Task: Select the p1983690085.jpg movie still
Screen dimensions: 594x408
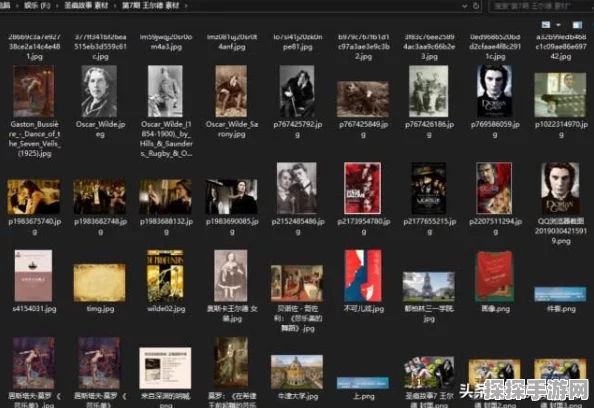Action: pyautogui.click(x=231, y=197)
